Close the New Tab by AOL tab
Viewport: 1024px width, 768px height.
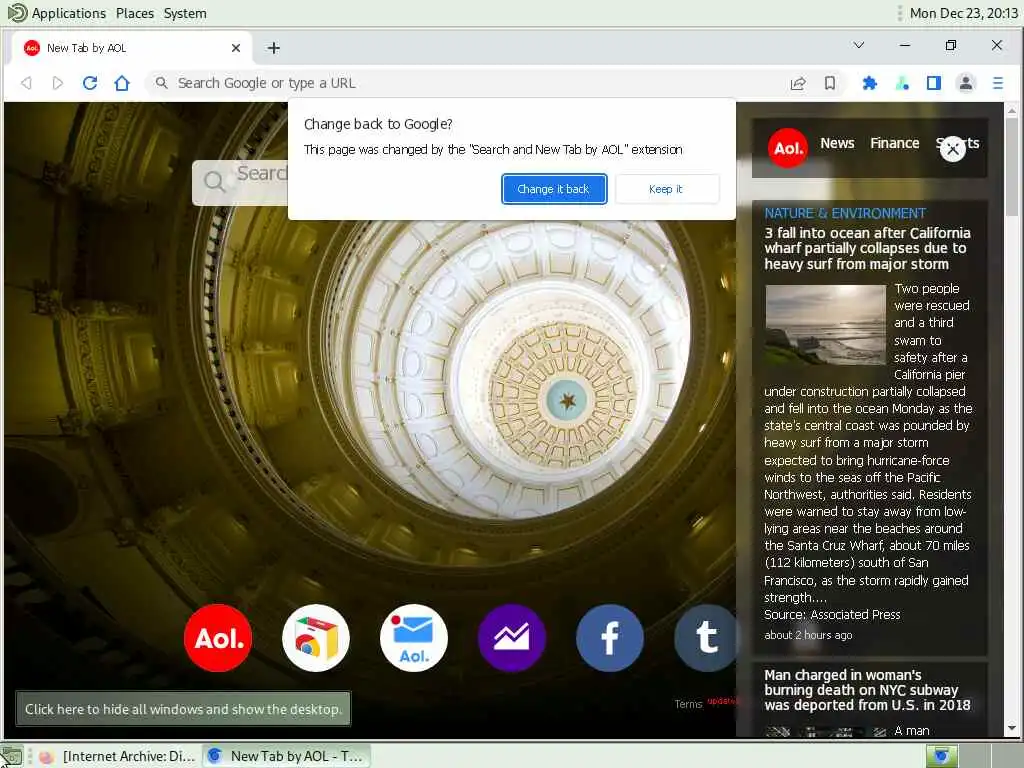tap(236, 48)
